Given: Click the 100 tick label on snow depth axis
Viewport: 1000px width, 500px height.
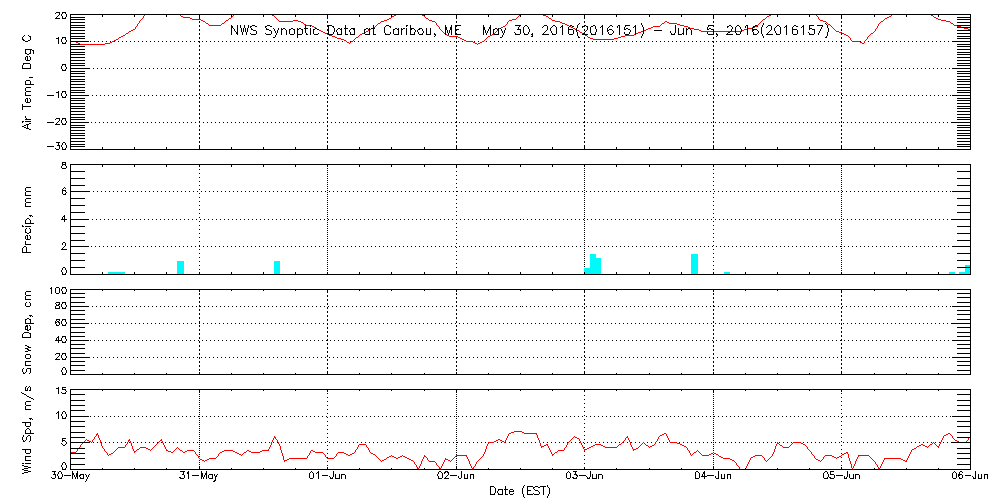Looking at the screenshot, I should coord(57,291).
